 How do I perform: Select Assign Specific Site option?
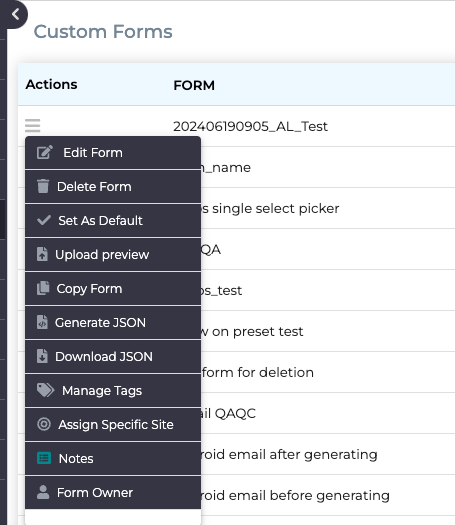point(113,425)
